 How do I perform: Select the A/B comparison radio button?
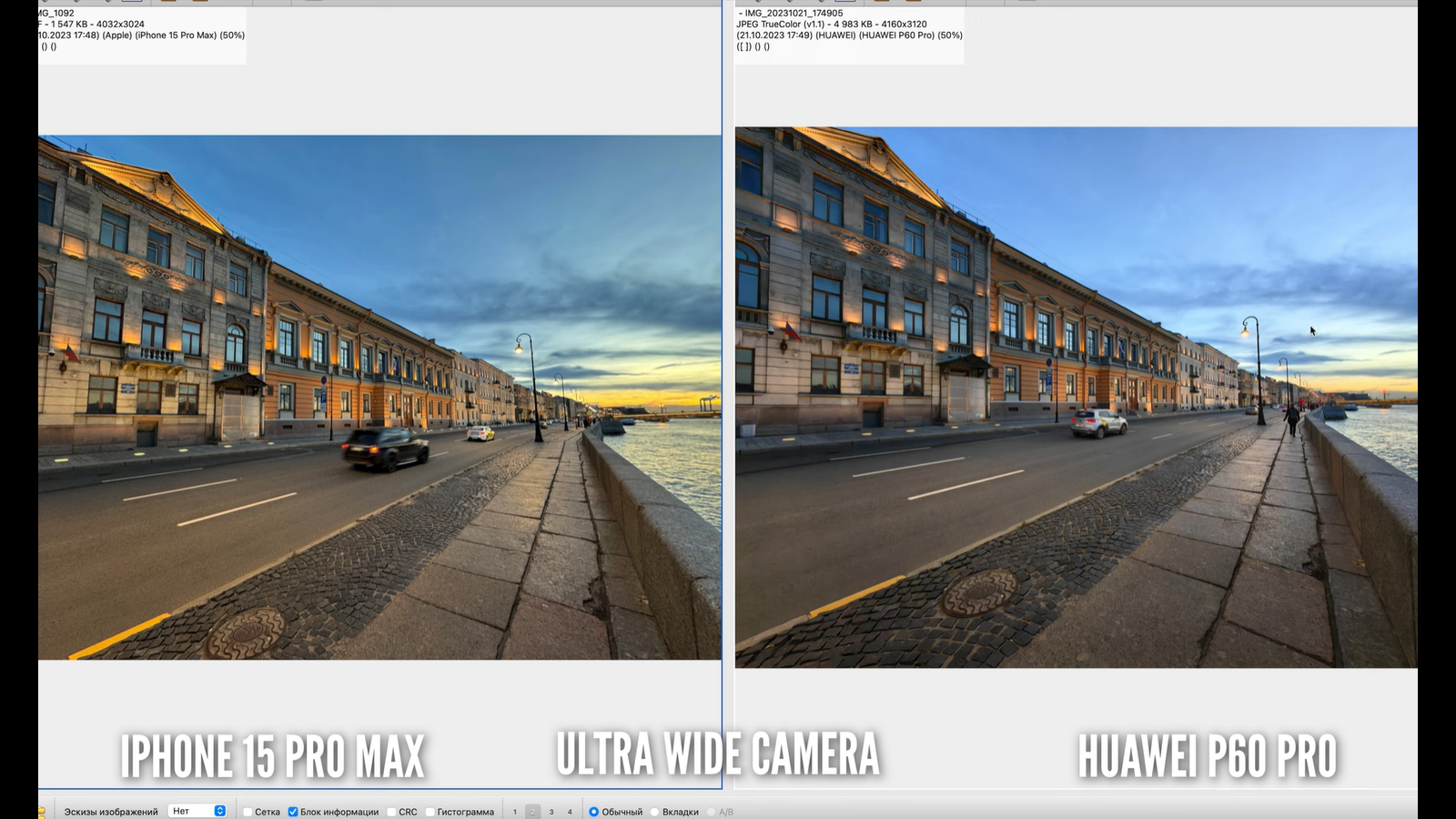(712, 812)
